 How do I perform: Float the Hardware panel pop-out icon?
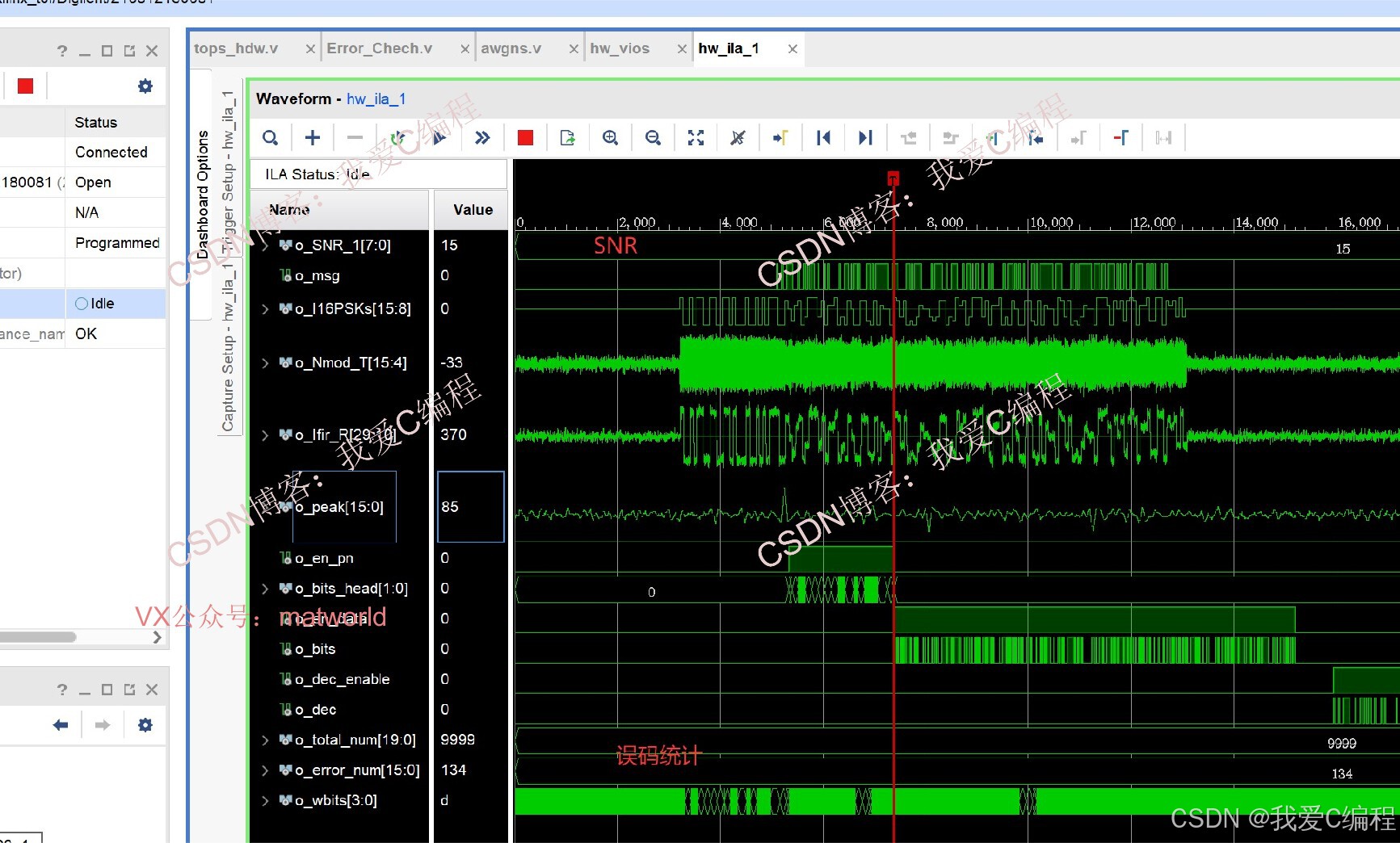pyautogui.click(x=129, y=51)
